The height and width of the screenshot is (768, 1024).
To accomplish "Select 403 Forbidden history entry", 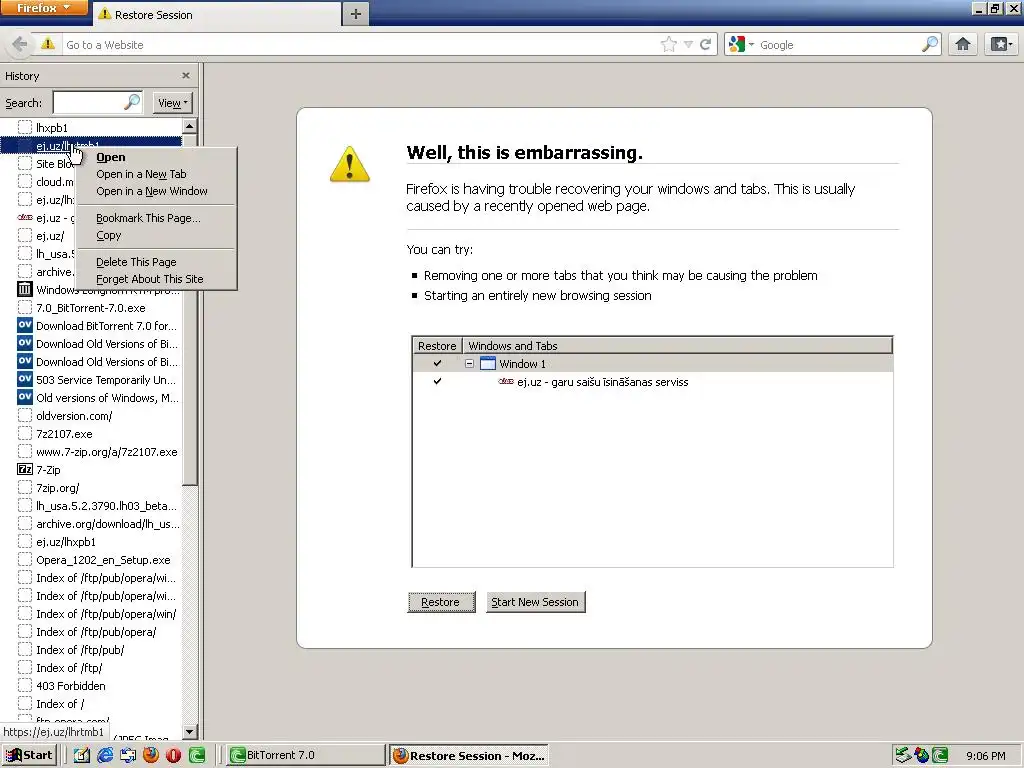I will (x=91, y=686).
